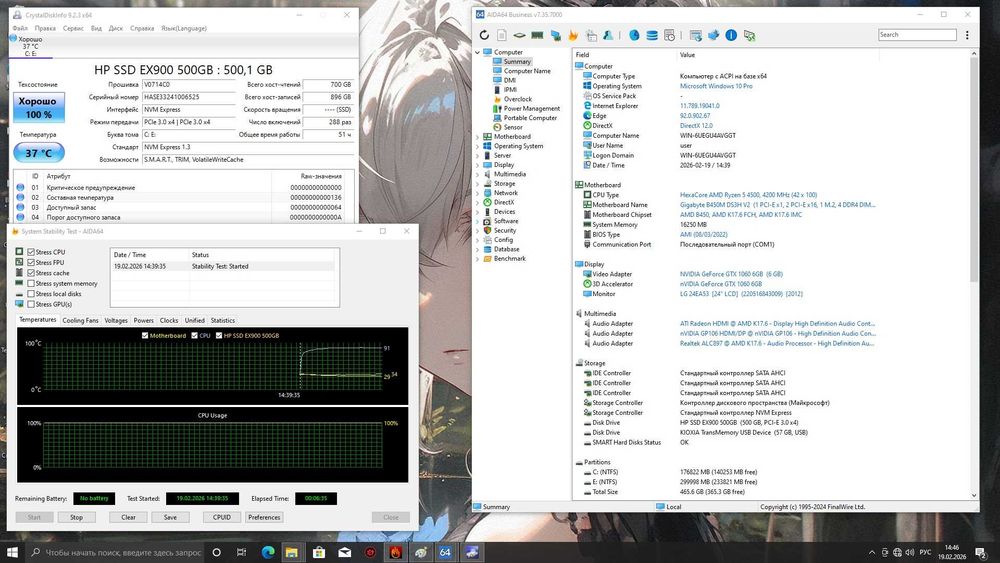Switch to the Statistics tab
Screen dimensions: 1000x563
[223, 321]
